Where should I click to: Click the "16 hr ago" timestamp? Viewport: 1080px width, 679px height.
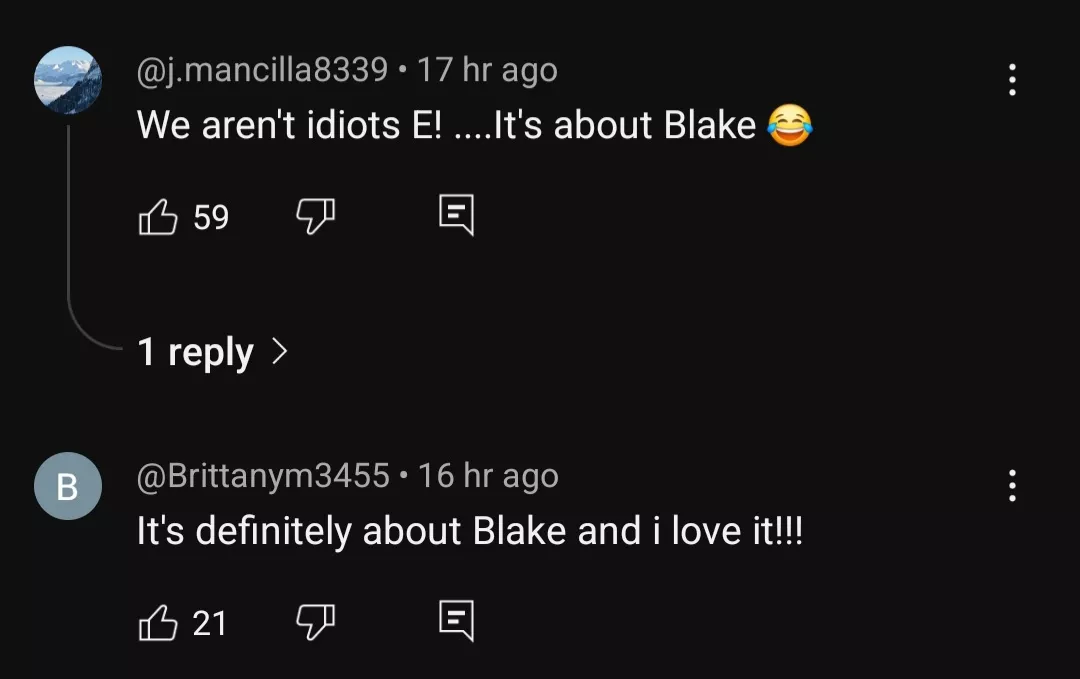click(488, 476)
